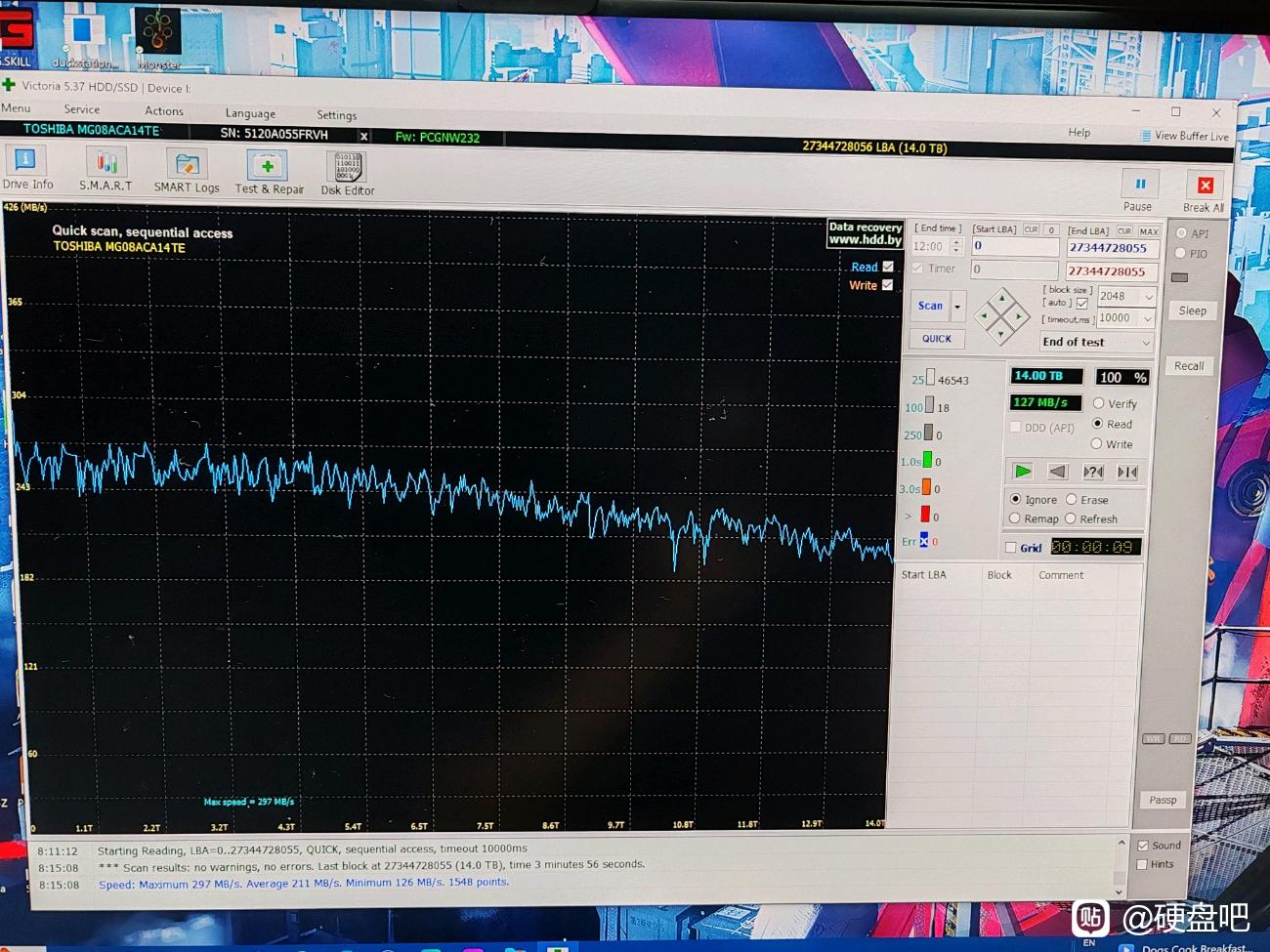
Task: Open the S.M.A.R.T panel
Action: [x=106, y=170]
